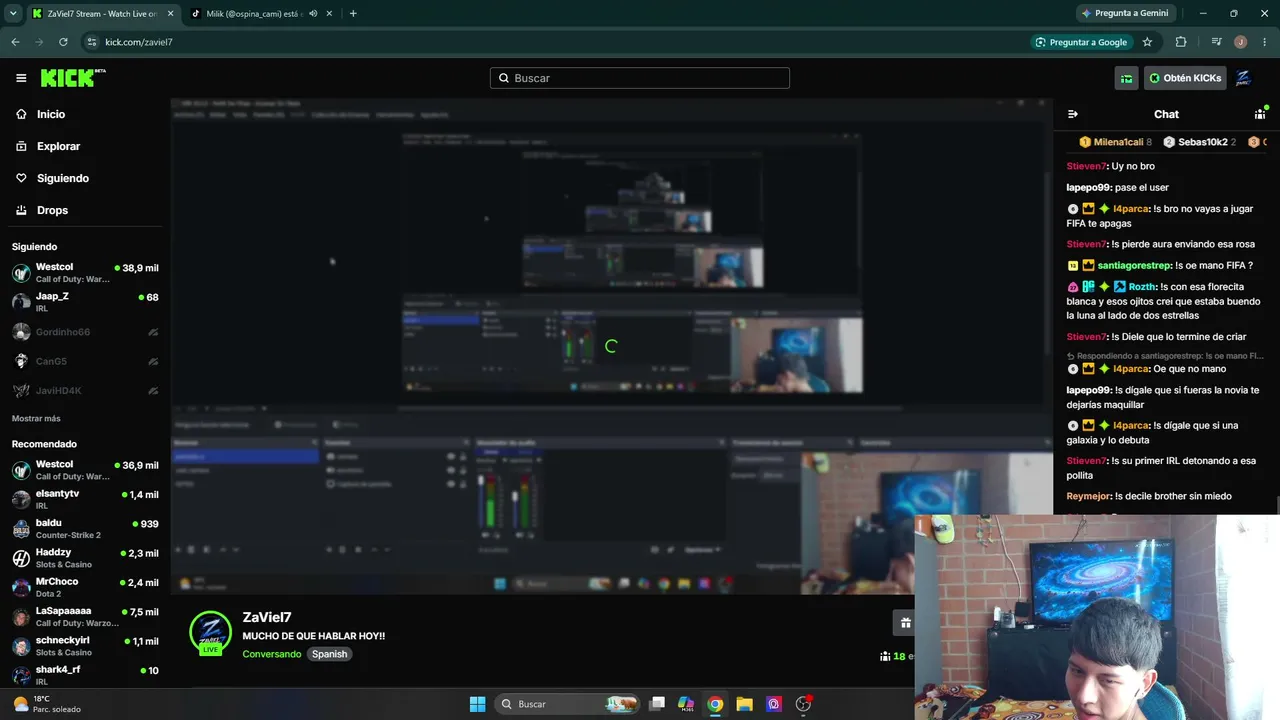Open Task View on the taskbar
Image resolution: width=1280 pixels, height=720 pixels.
(x=657, y=704)
